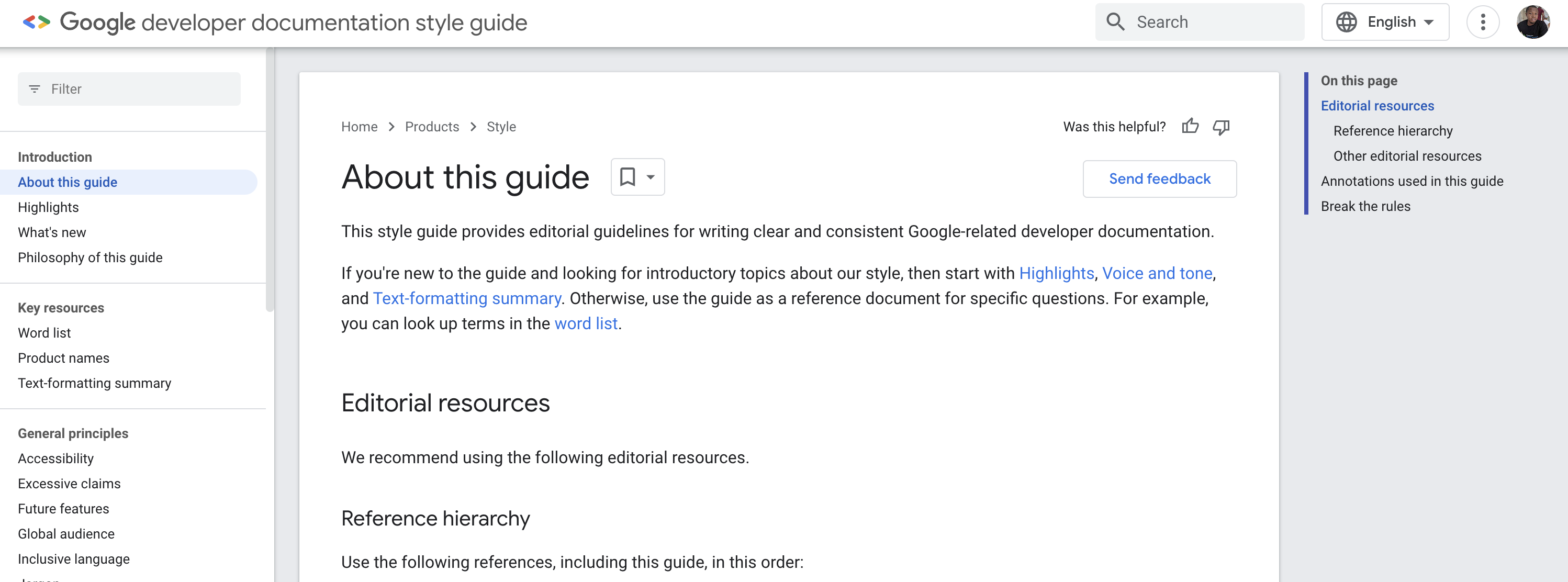Open Inclusive language in sidebar
The height and width of the screenshot is (582, 1568).
pyautogui.click(x=74, y=559)
